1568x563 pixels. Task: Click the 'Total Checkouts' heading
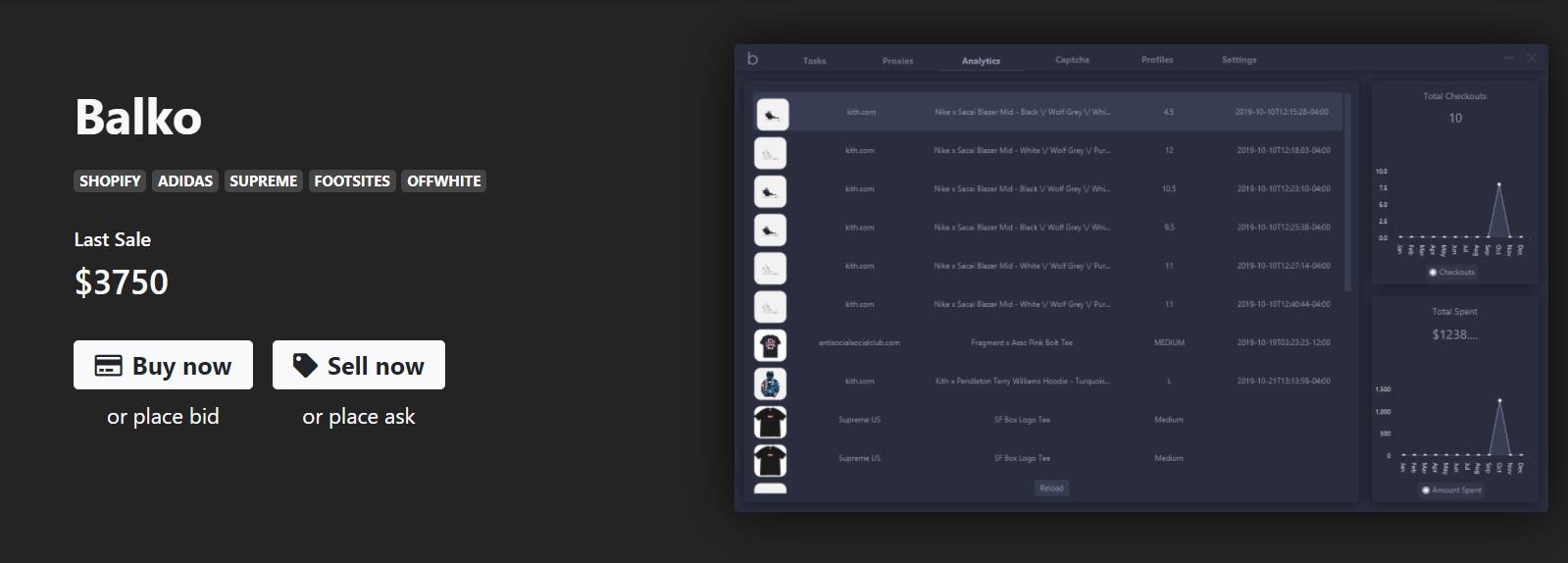1454,96
